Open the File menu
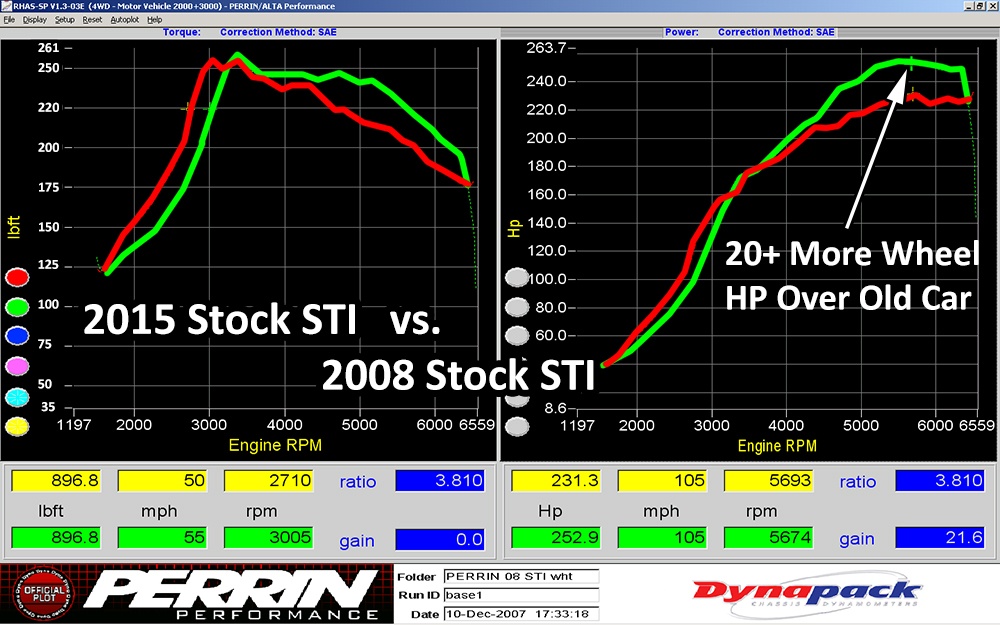 click(9, 20)
